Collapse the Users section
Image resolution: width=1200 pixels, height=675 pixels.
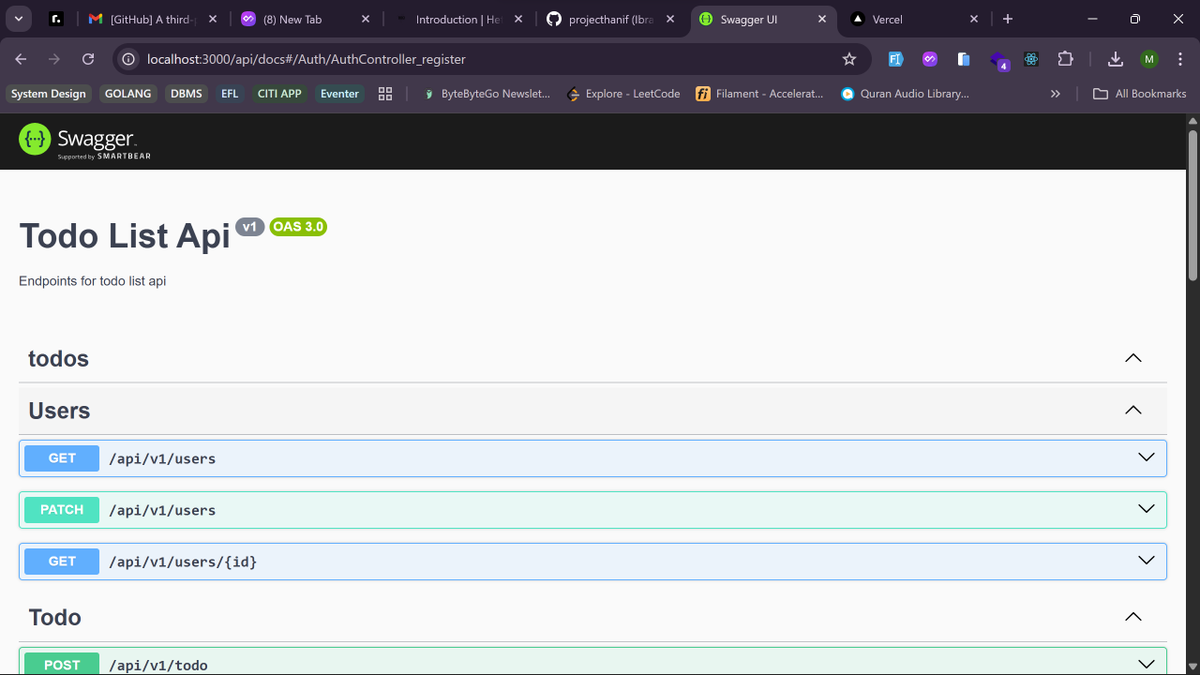1133,409
